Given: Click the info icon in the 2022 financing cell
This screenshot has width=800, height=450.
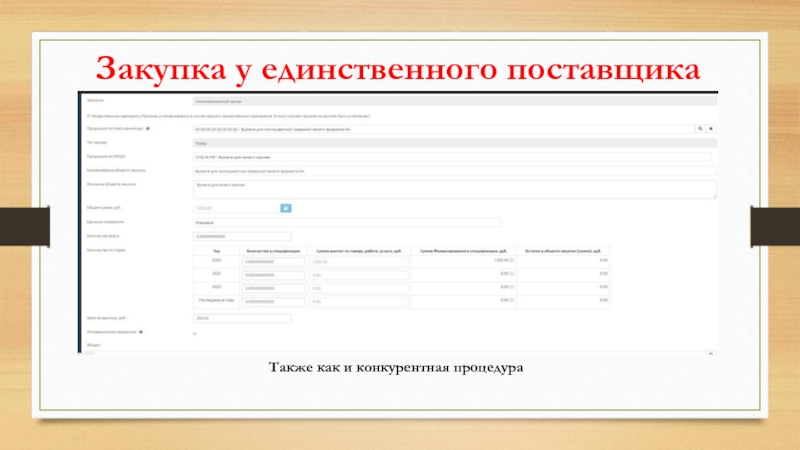Looking at the screenshot, I should [512, 287].
